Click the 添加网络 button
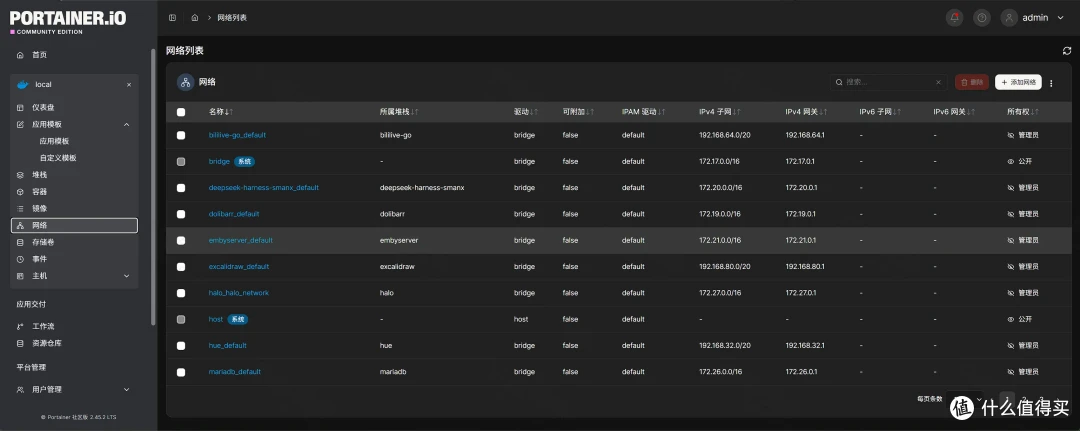 1018,82
